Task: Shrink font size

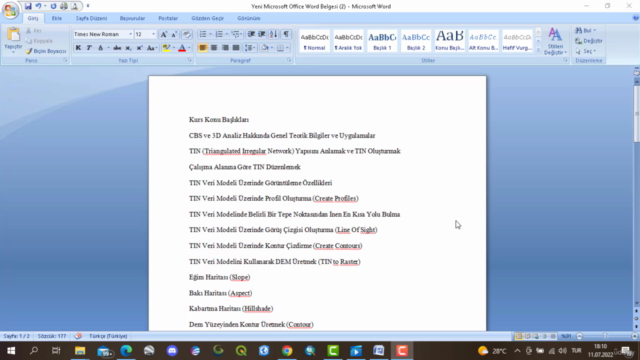Action: [x=174, y=34]
